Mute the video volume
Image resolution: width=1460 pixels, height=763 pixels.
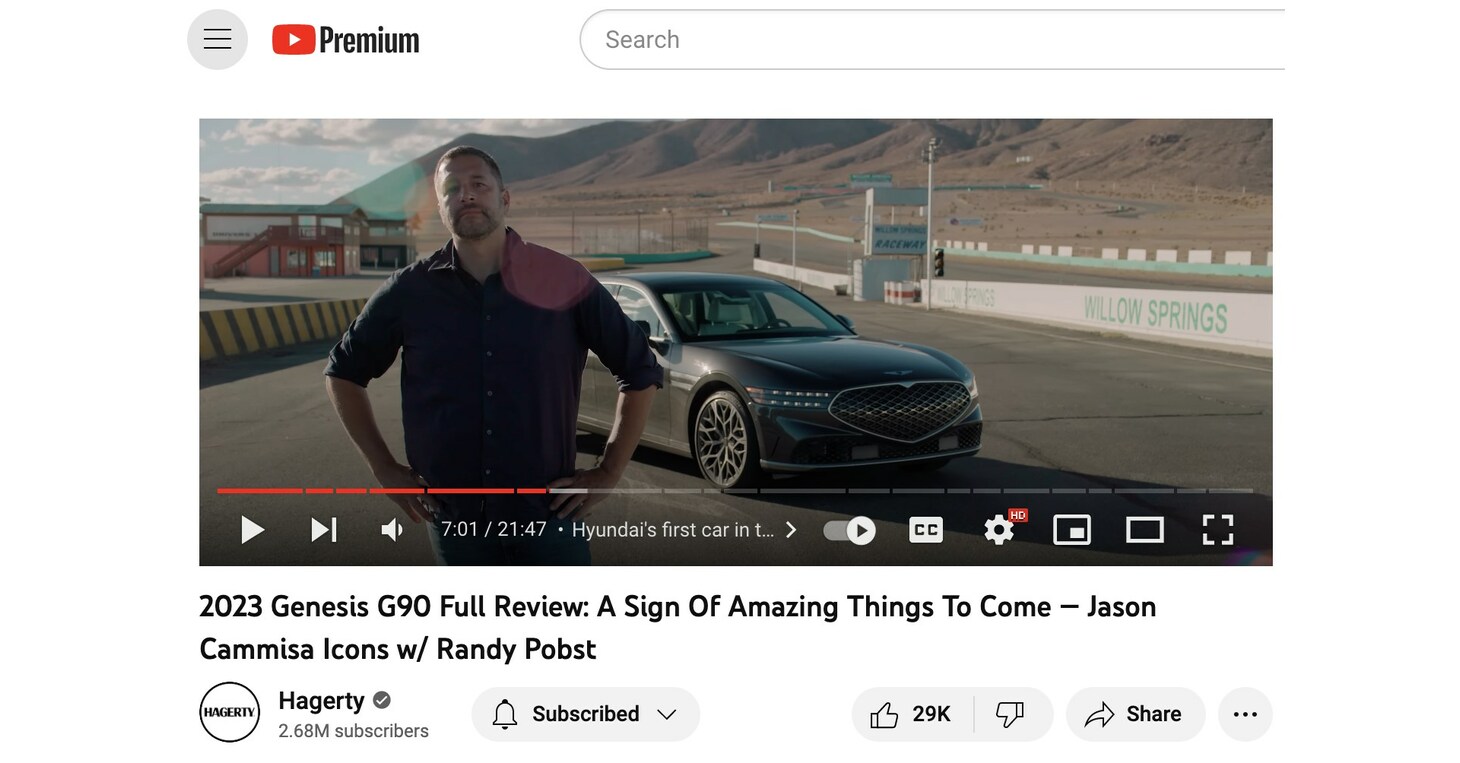coord(392,529)
